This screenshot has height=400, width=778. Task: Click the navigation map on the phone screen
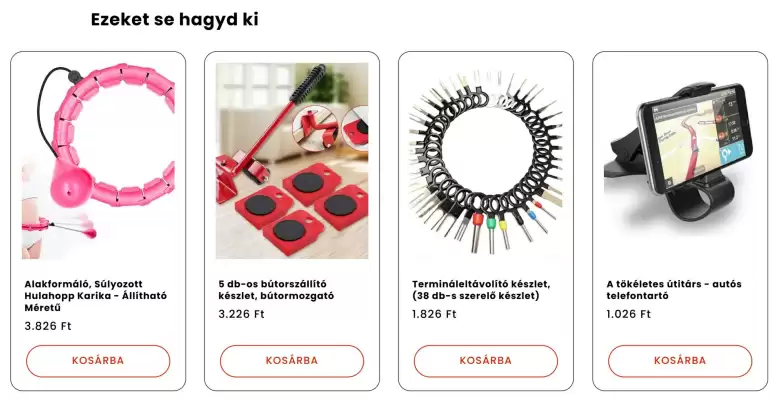(695, 139)
